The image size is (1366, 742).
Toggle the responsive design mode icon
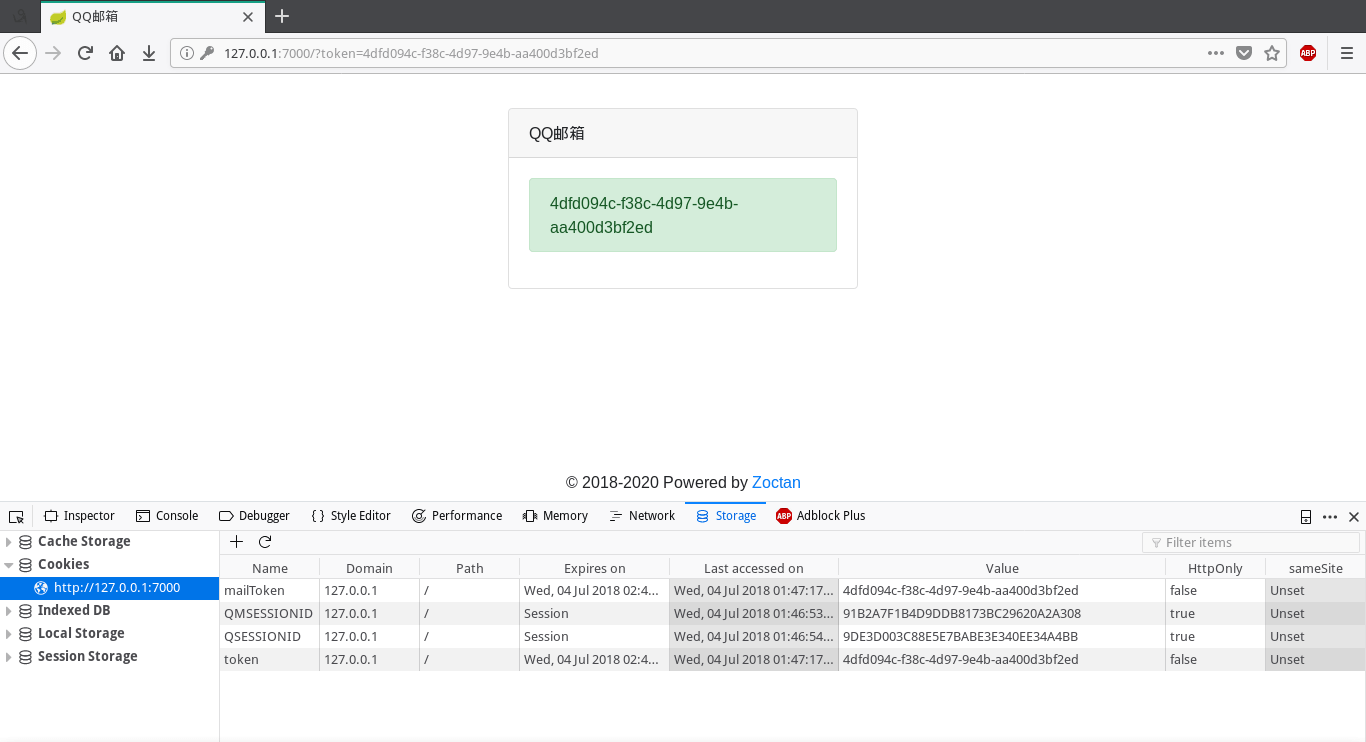point(1305,517)
